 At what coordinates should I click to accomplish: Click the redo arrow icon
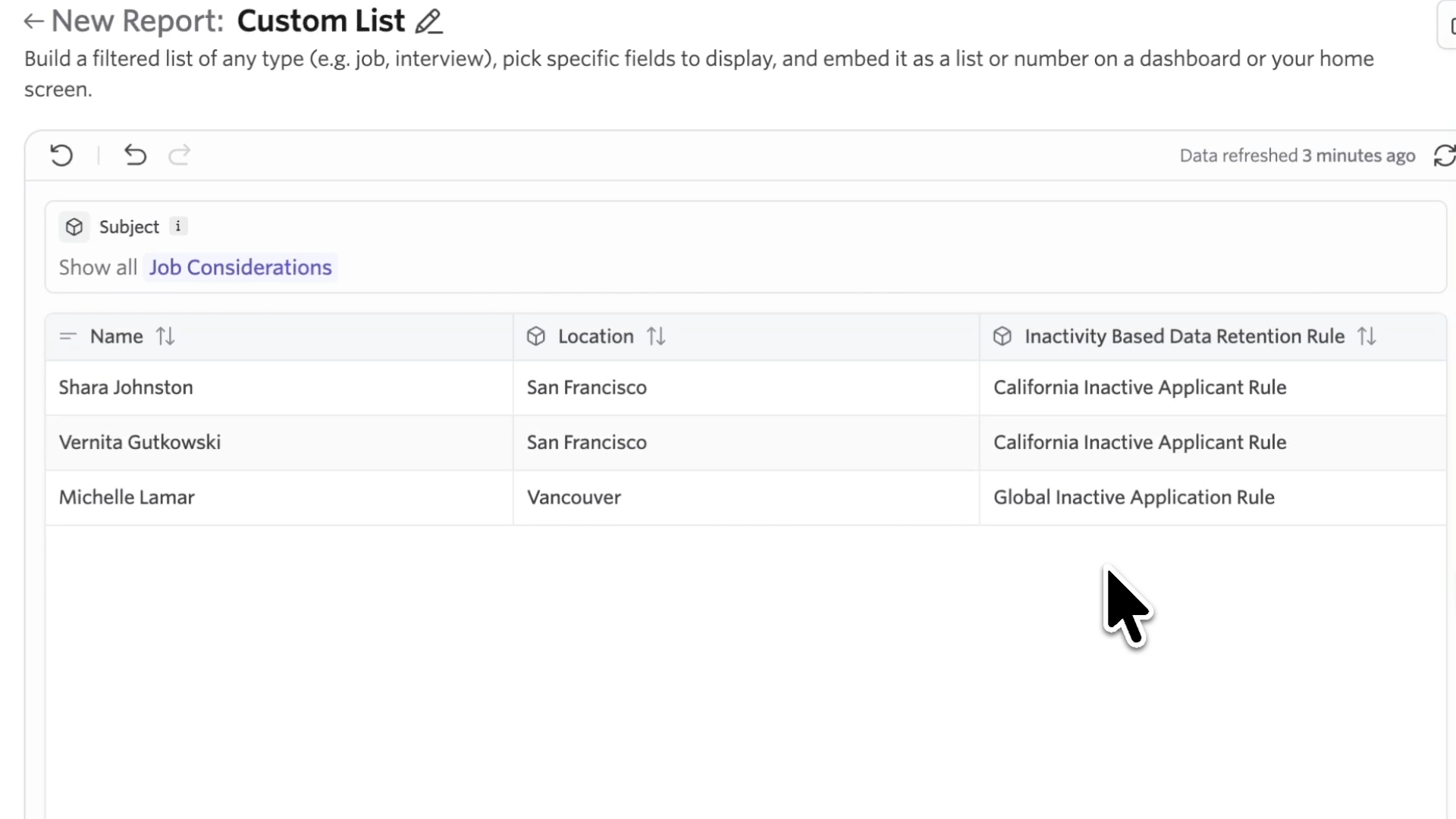(179, 155)
